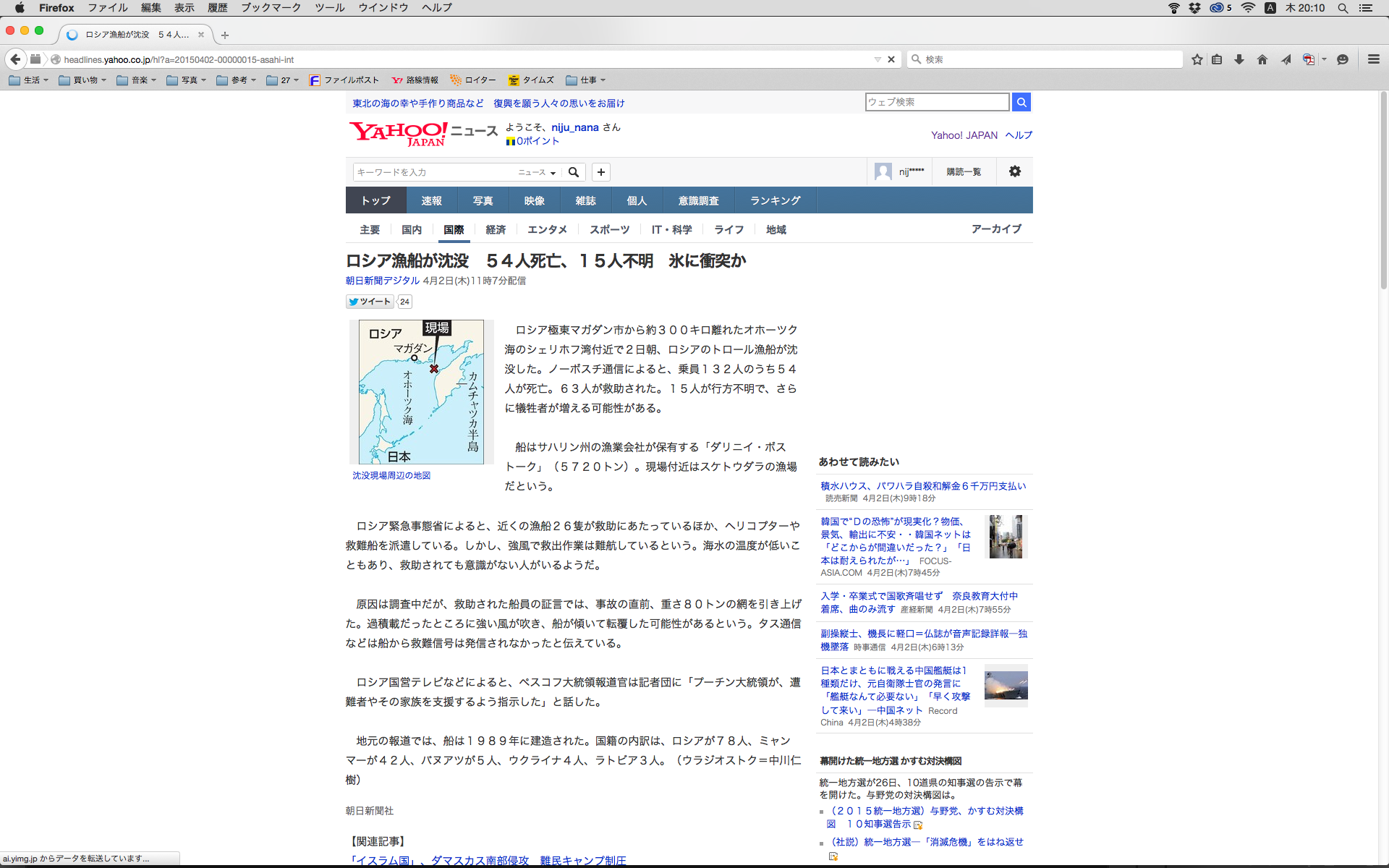Click the paper plane share icon

tap(1286, 59)
